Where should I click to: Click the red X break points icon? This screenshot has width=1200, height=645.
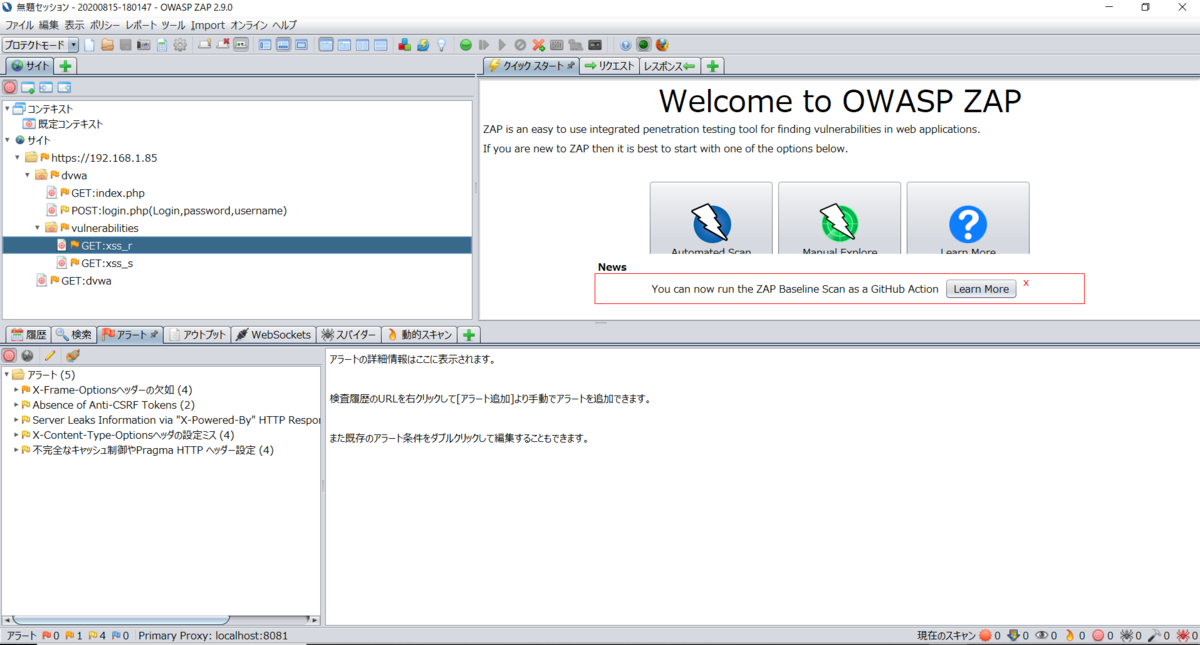tap(539, 45)
